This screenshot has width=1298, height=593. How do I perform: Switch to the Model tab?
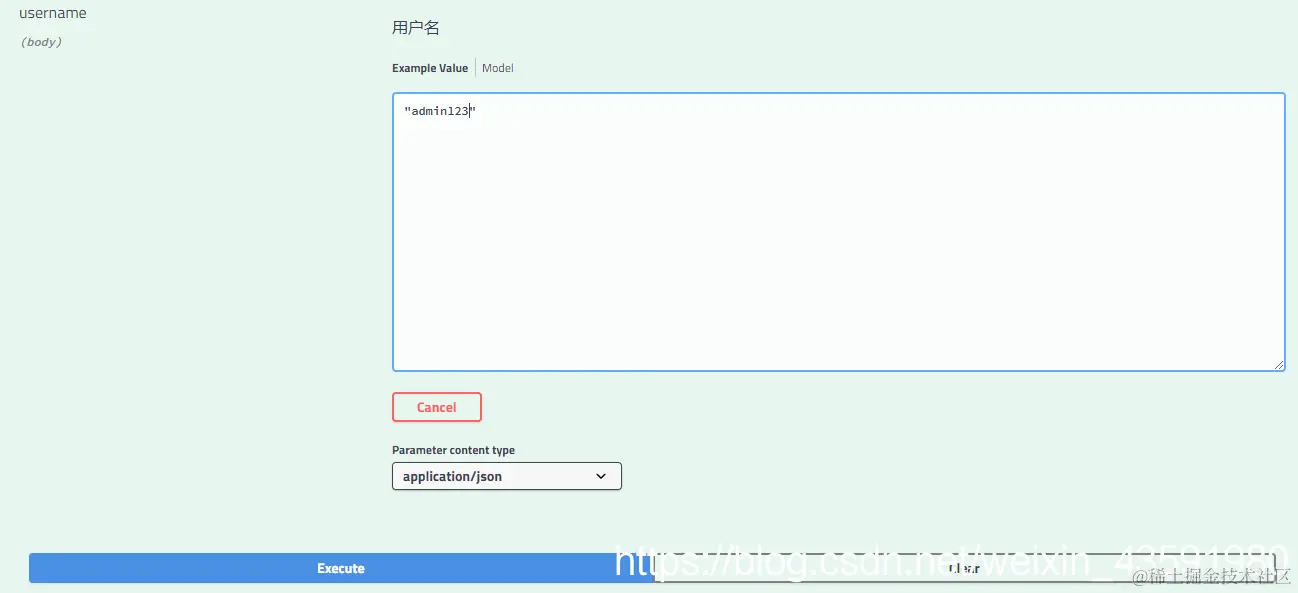pos(498,68)
